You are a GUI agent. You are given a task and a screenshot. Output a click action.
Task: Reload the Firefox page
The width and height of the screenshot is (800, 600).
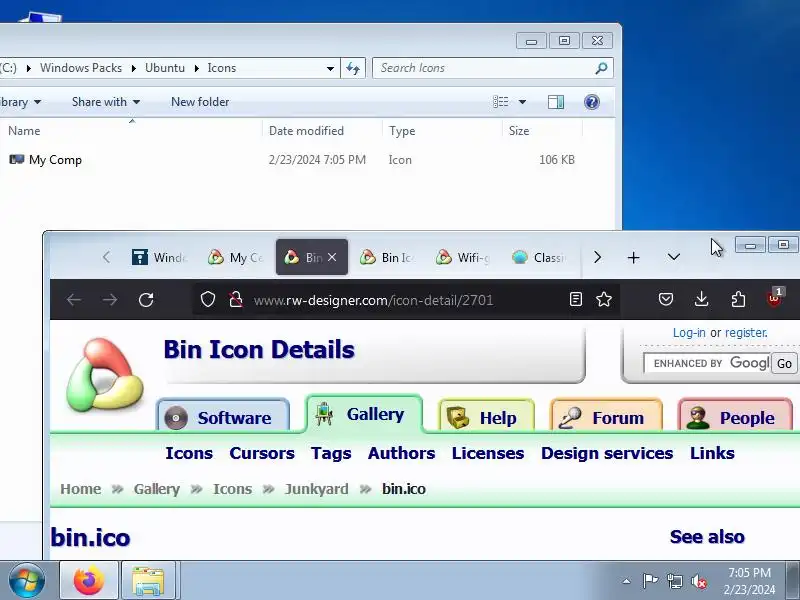point(146,299)
